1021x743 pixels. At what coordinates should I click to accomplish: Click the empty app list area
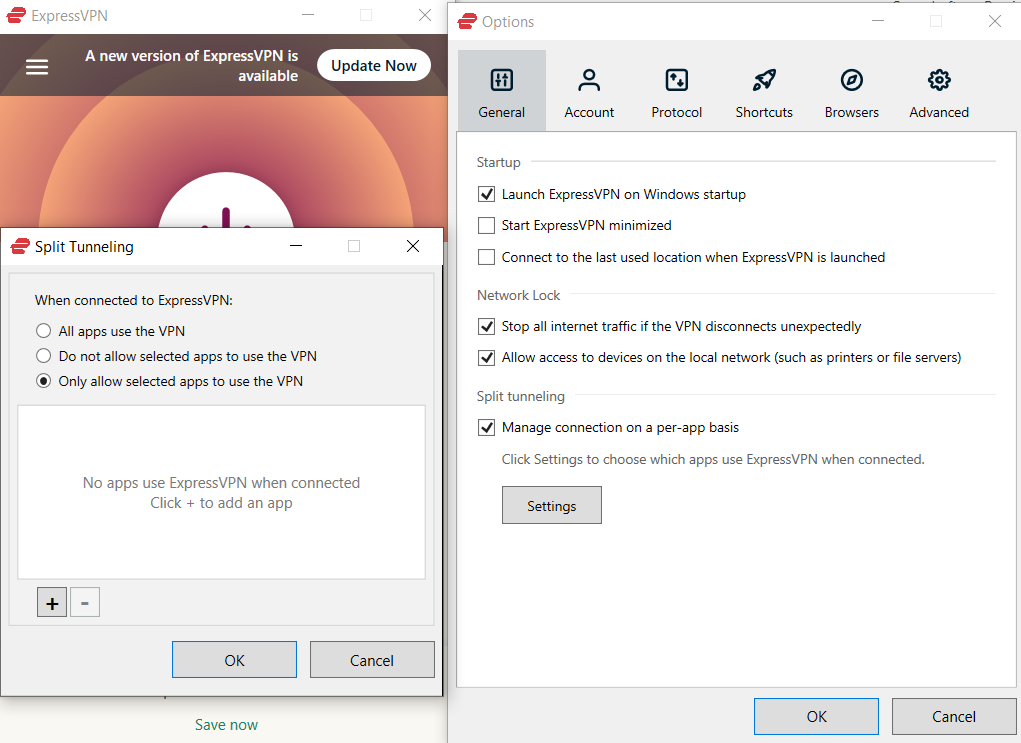click(x=221, y=492)
